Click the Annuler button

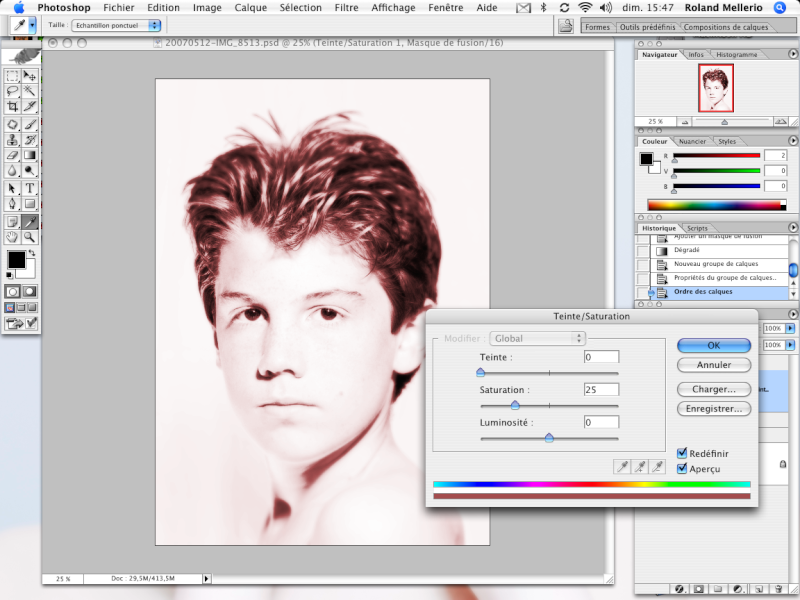[x=714, y=365]
